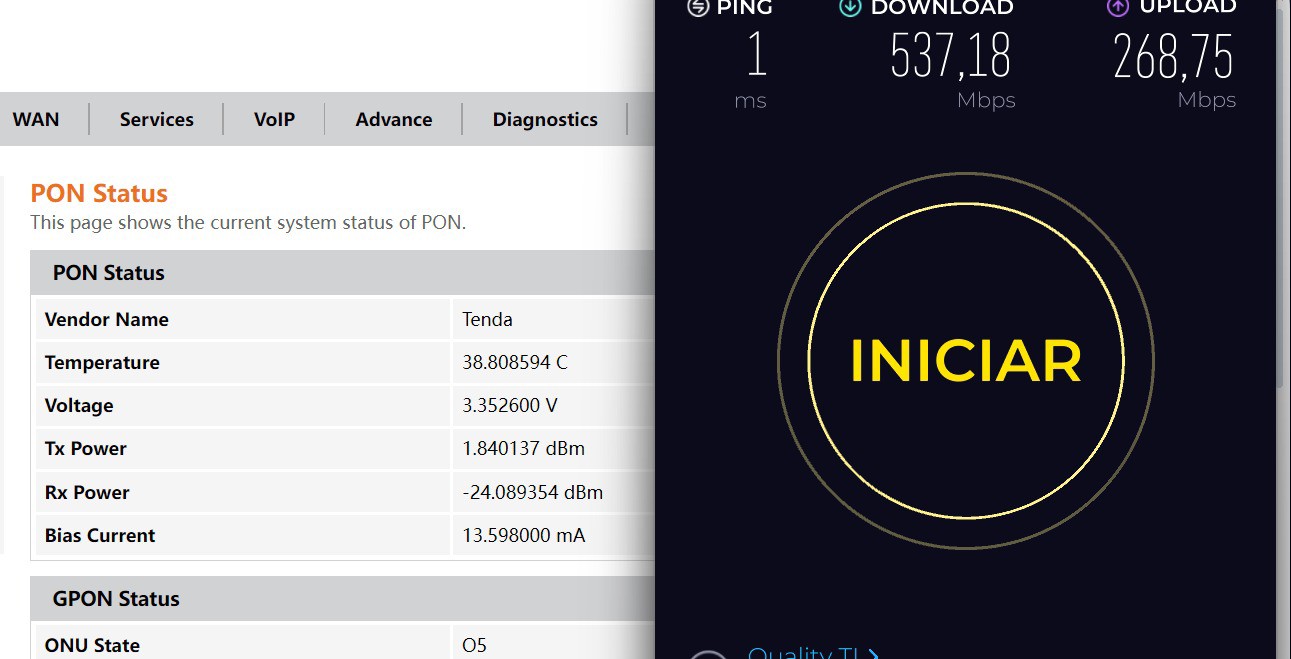Click the circular icon beside Quality TI
This screenshot has height=659, width=1291.
click(x=708, y=654)
